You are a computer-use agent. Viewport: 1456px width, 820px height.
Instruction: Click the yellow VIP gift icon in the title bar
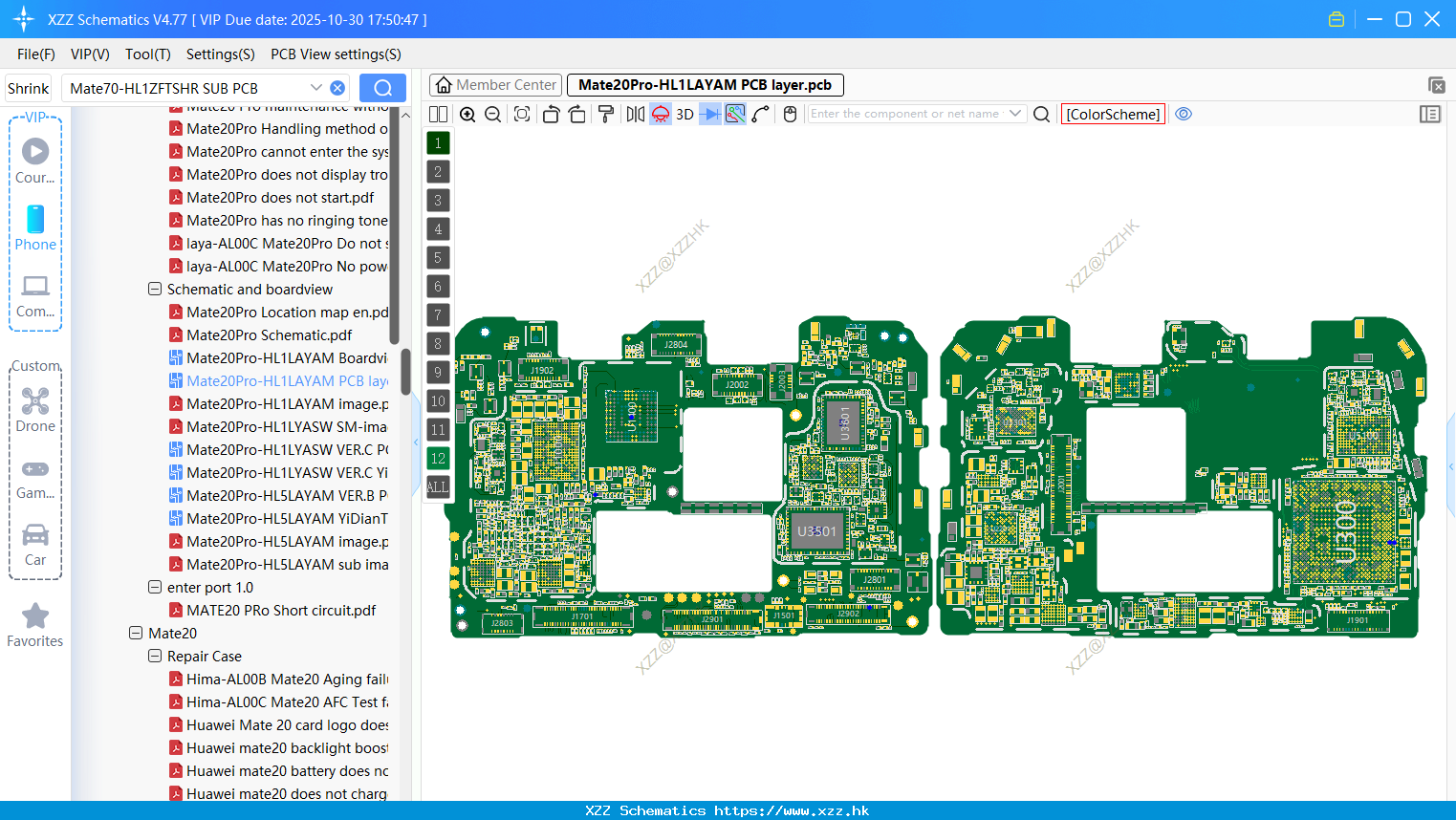coord(1336,19)
